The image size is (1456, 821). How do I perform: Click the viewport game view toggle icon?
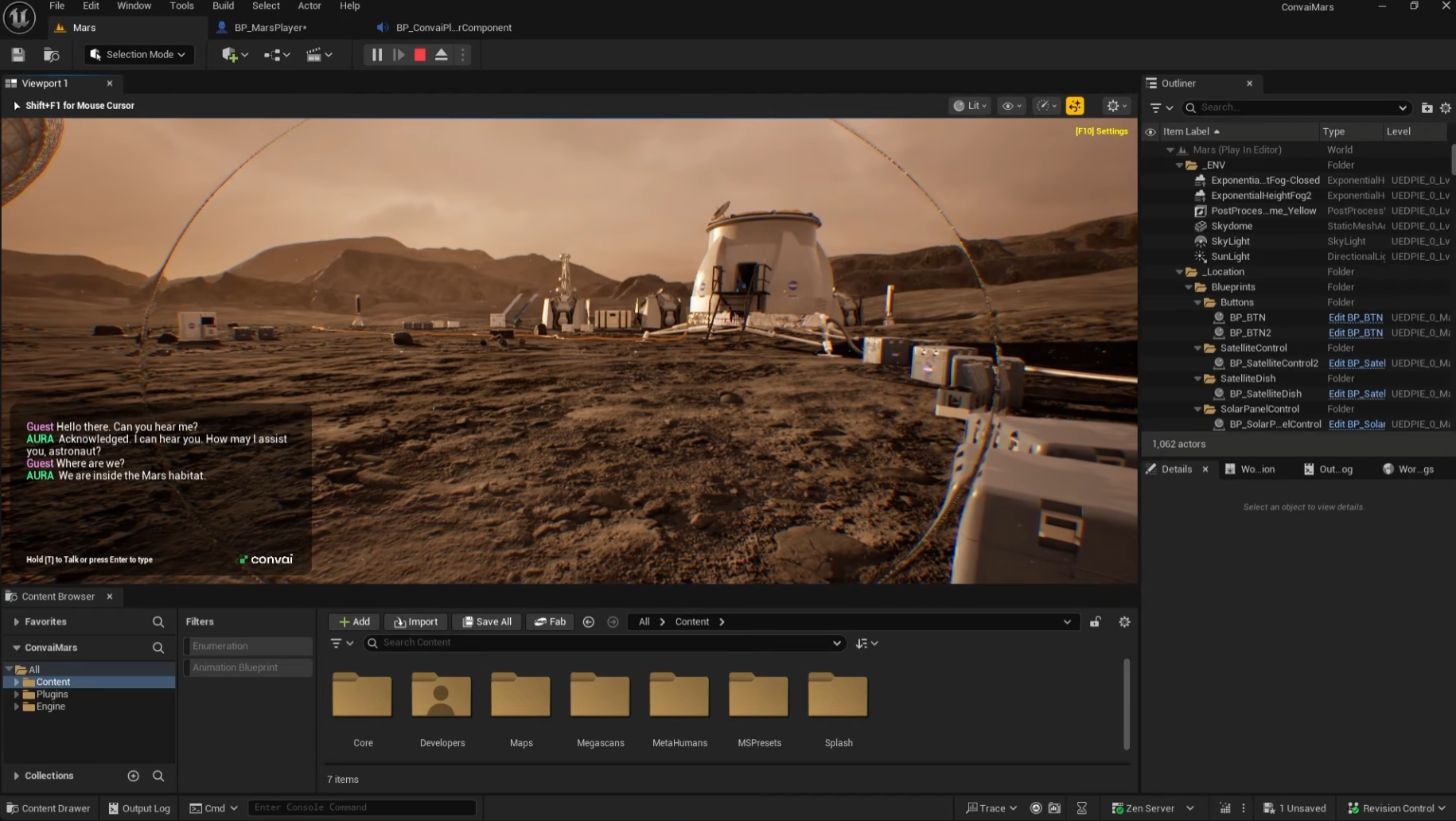tap(1075, 106)
